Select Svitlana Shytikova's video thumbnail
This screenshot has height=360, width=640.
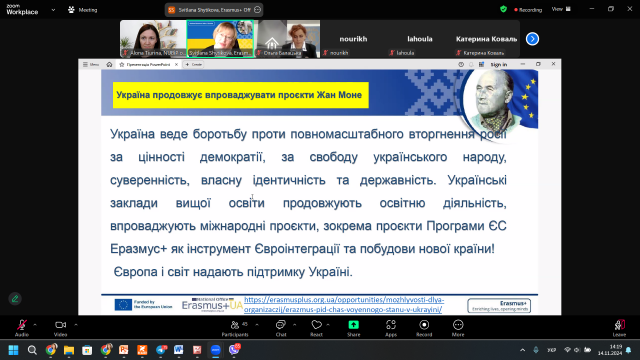point(220,39)
